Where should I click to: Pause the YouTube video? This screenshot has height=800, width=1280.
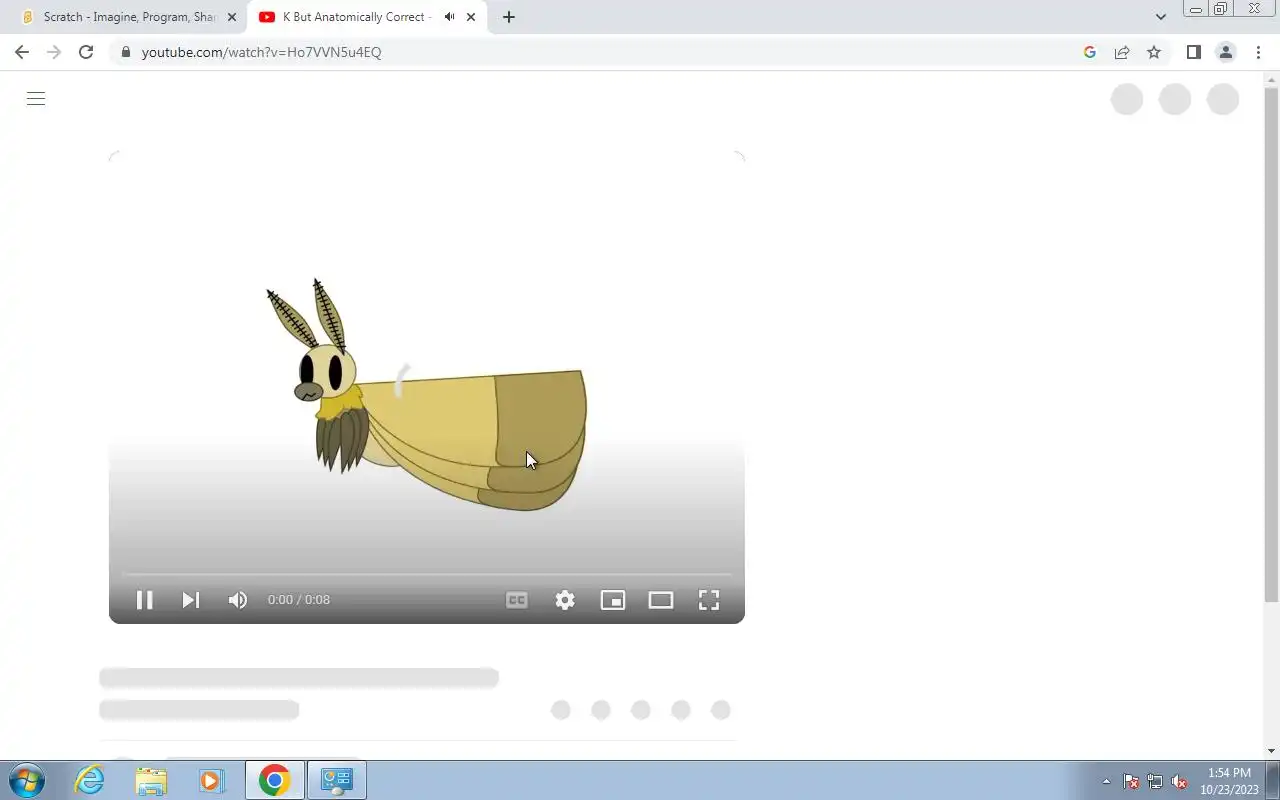pos(144,600)
